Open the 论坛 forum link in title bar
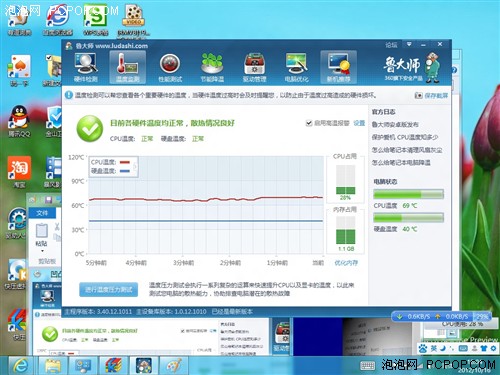 coord(391,45)
